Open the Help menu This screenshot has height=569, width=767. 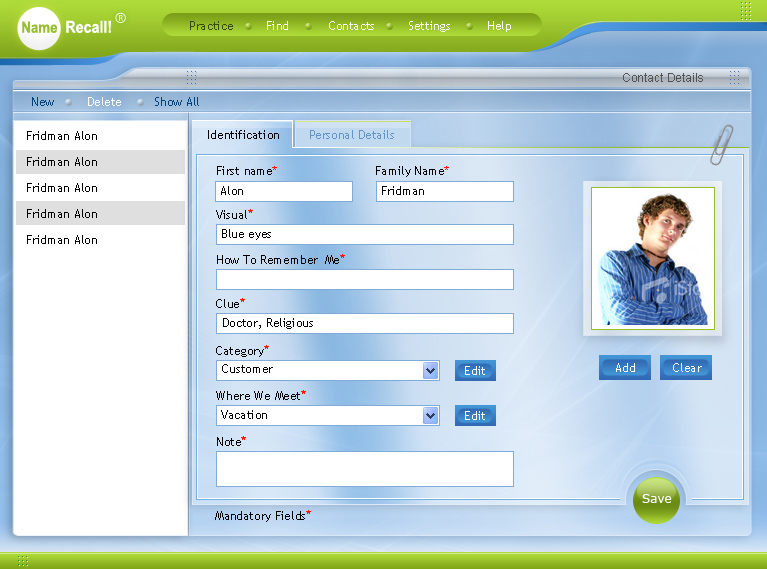click(499, 26)
